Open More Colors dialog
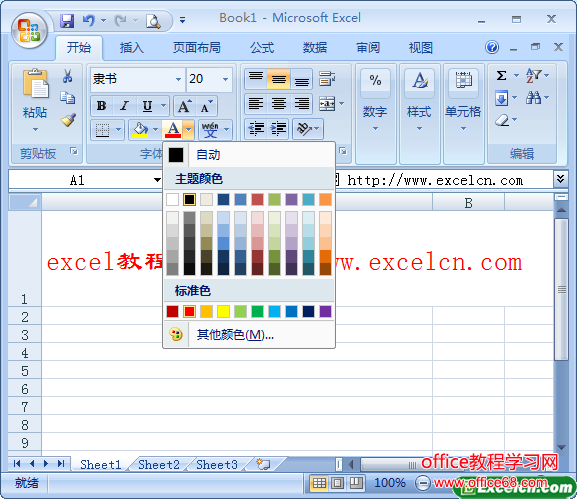 click(249, 335)
